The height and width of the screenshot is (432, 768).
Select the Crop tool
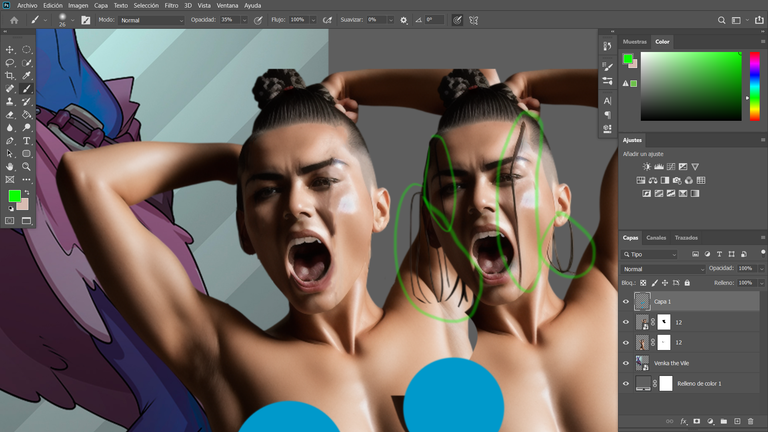[9, 75]
